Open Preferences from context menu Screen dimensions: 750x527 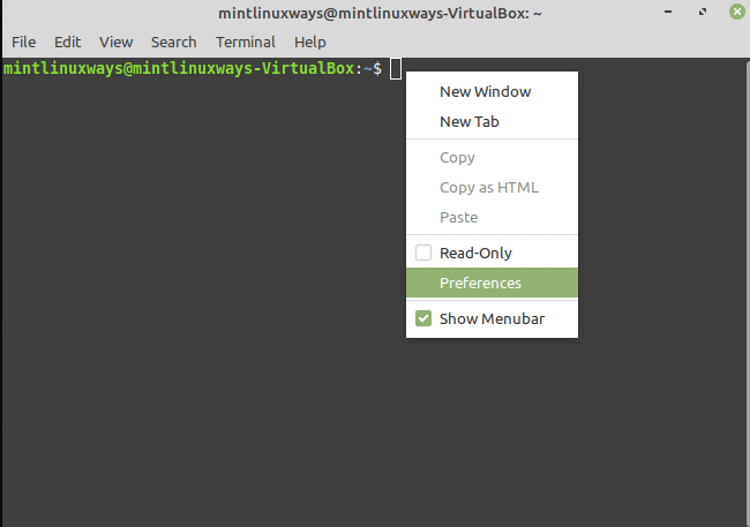coord(492,283)
